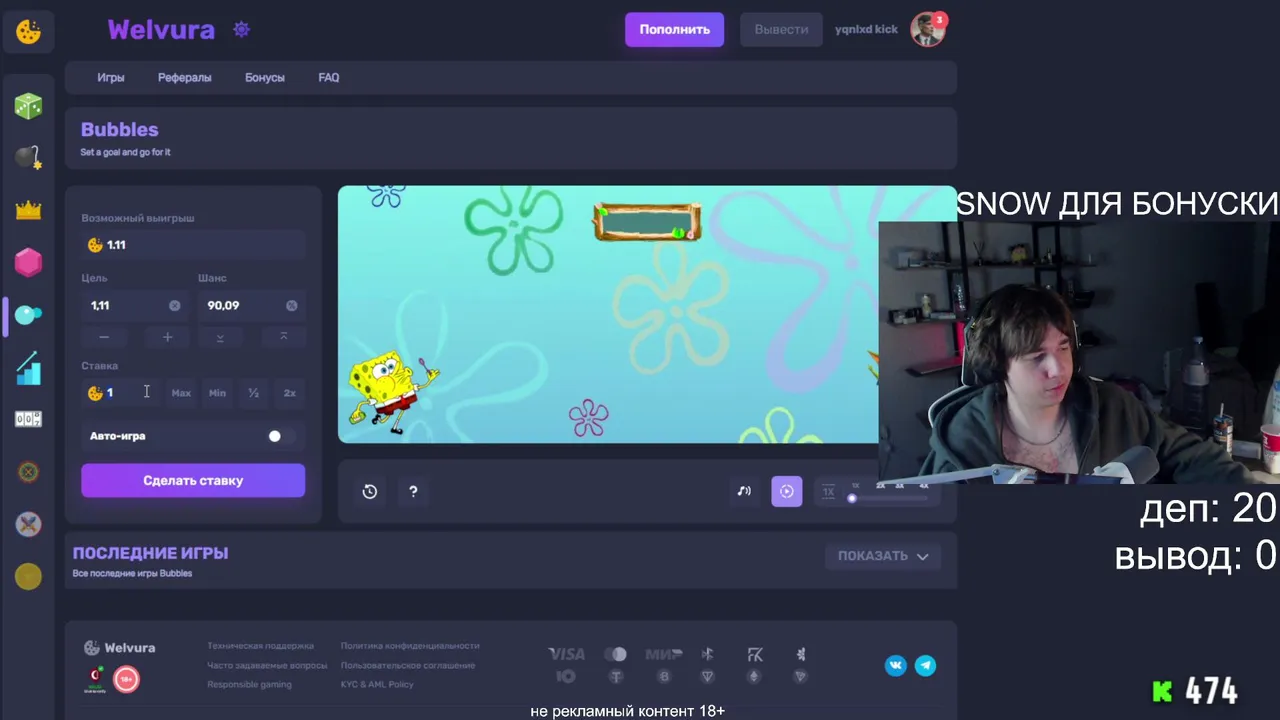
Task: Open the VK social link
Action: [896, 665]
